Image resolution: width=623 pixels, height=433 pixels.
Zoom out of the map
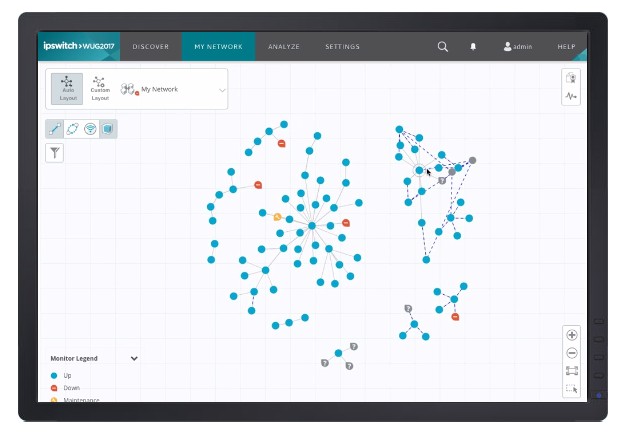tap(571, 353)
